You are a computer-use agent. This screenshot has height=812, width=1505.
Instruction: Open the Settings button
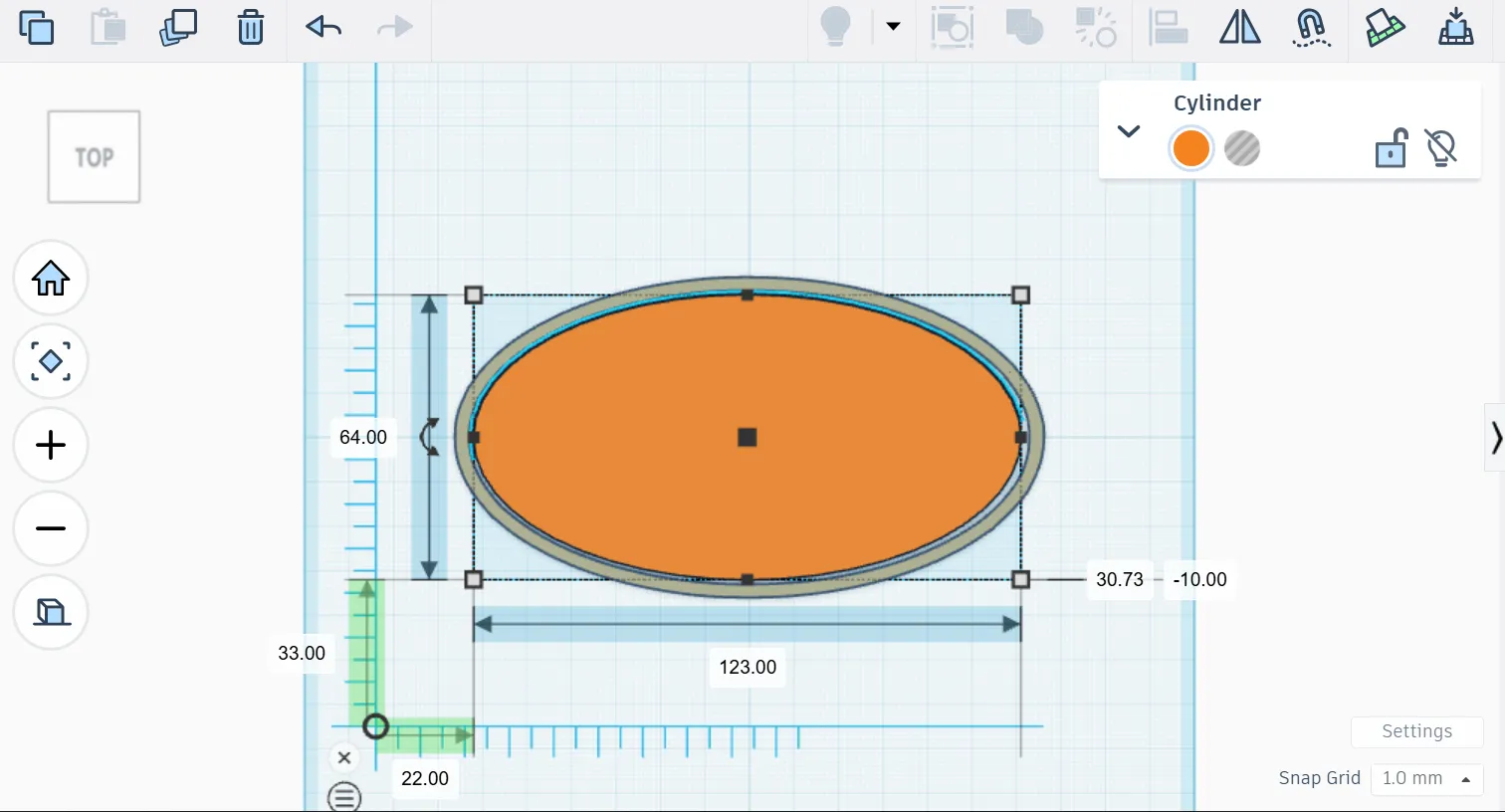pos(1416,731)
